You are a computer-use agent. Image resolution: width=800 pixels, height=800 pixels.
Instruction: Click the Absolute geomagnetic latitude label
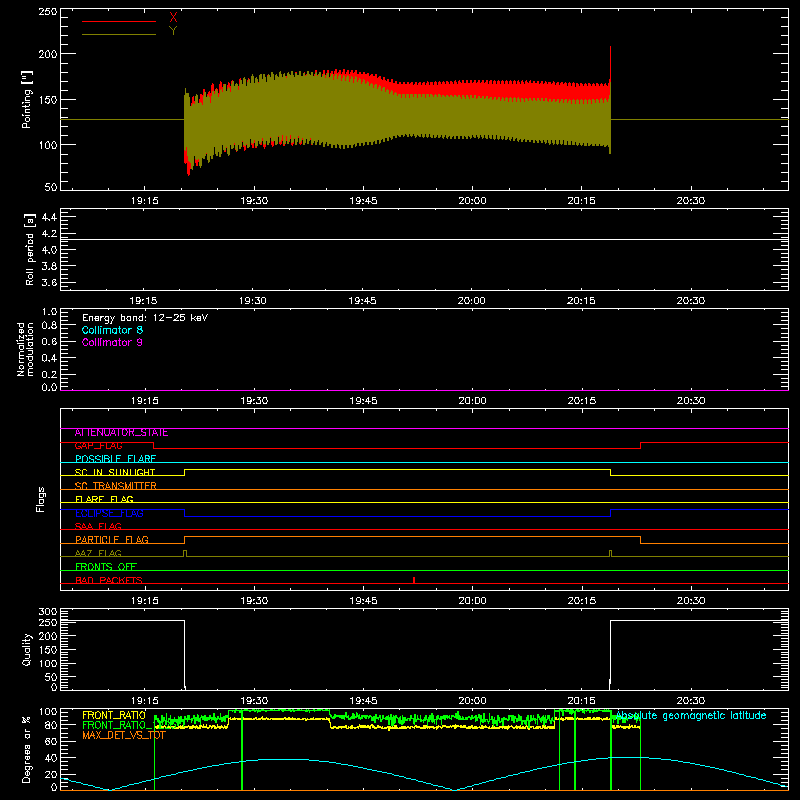(691, 716)
